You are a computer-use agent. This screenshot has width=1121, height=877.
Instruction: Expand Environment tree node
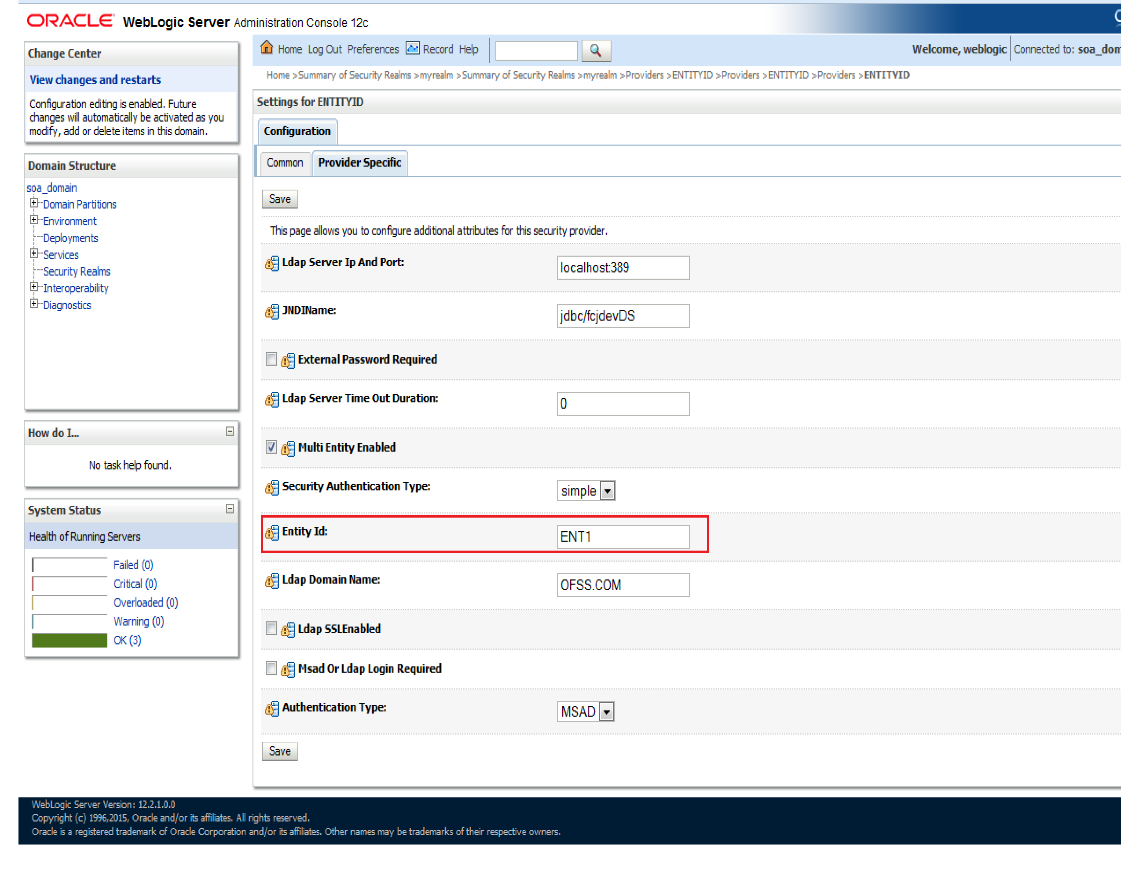pos(34,220)
